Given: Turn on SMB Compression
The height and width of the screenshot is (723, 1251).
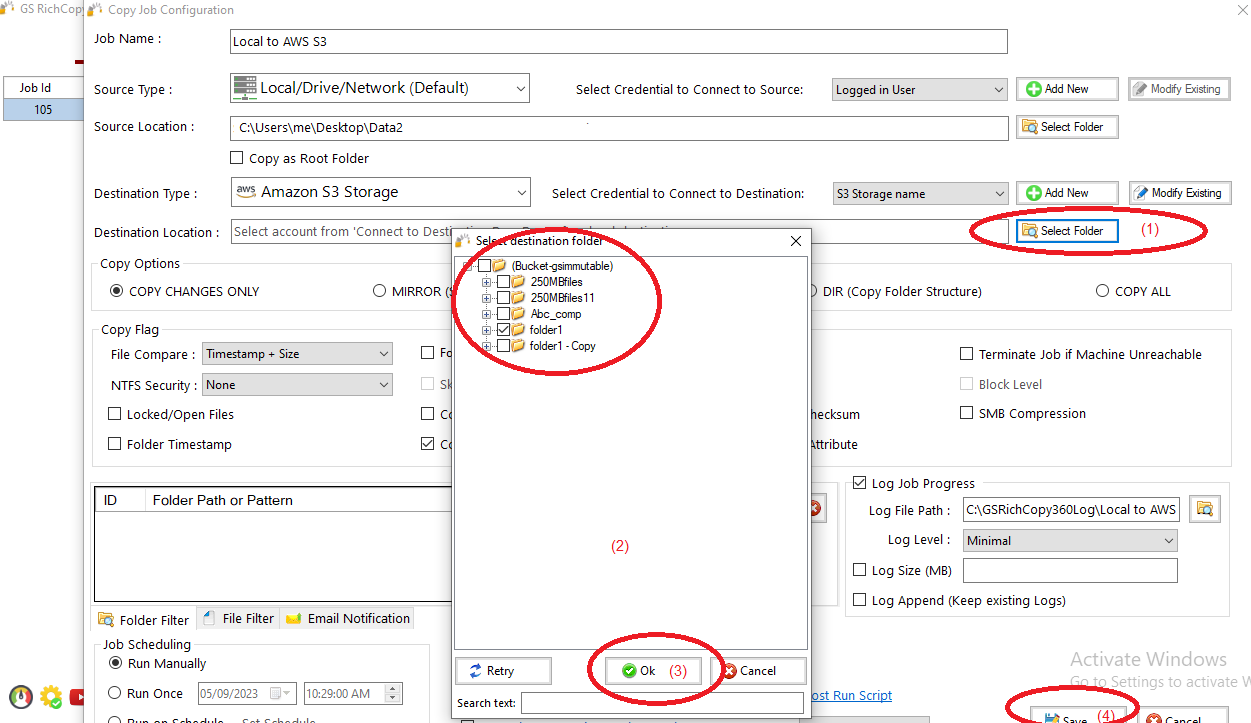Looking at the screenshot, I should coord(967,413).
